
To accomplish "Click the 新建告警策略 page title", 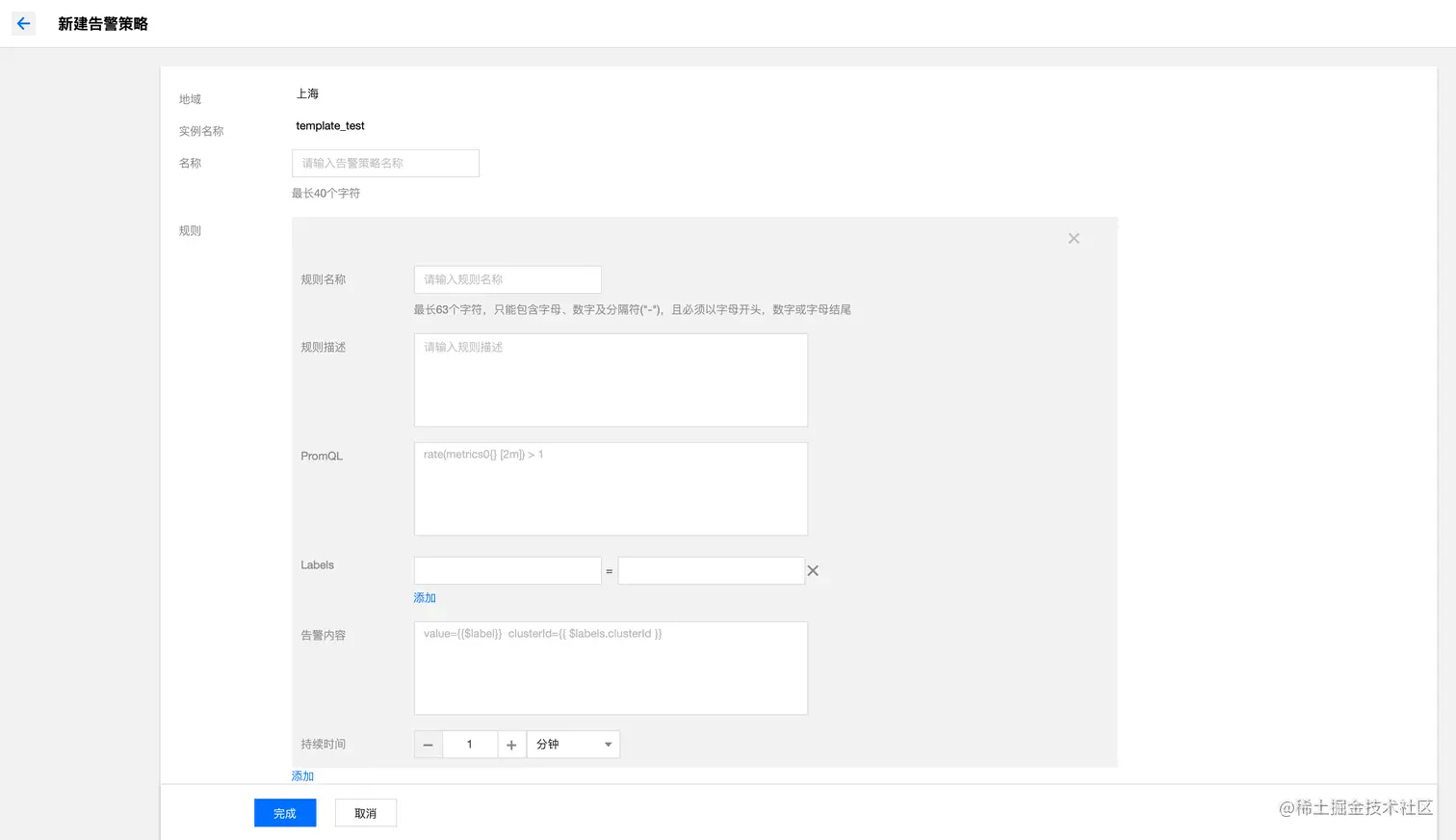I will [103, 24].
